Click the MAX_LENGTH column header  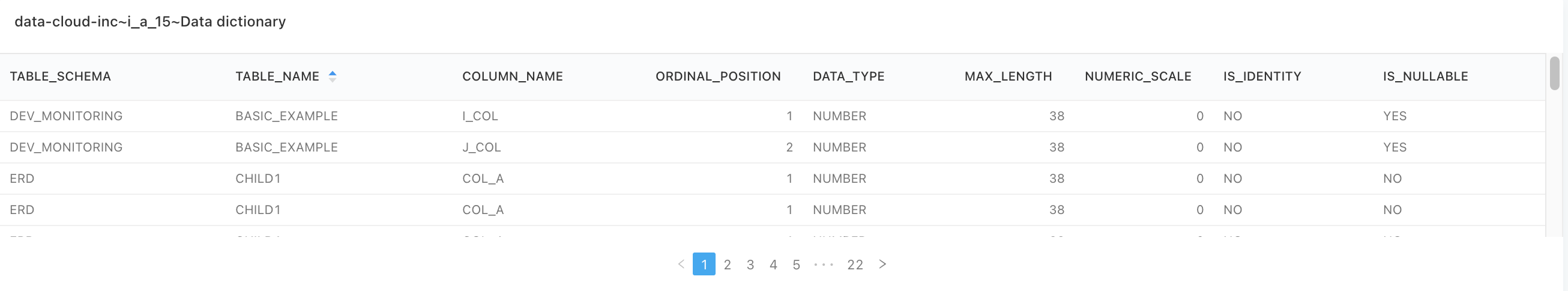(x=1008, y=76)
